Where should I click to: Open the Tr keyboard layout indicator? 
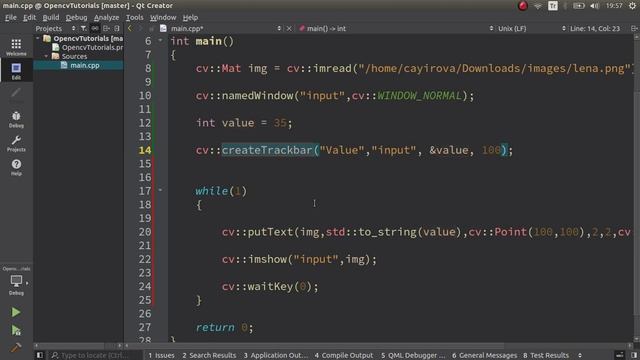(x=553, y=6)
